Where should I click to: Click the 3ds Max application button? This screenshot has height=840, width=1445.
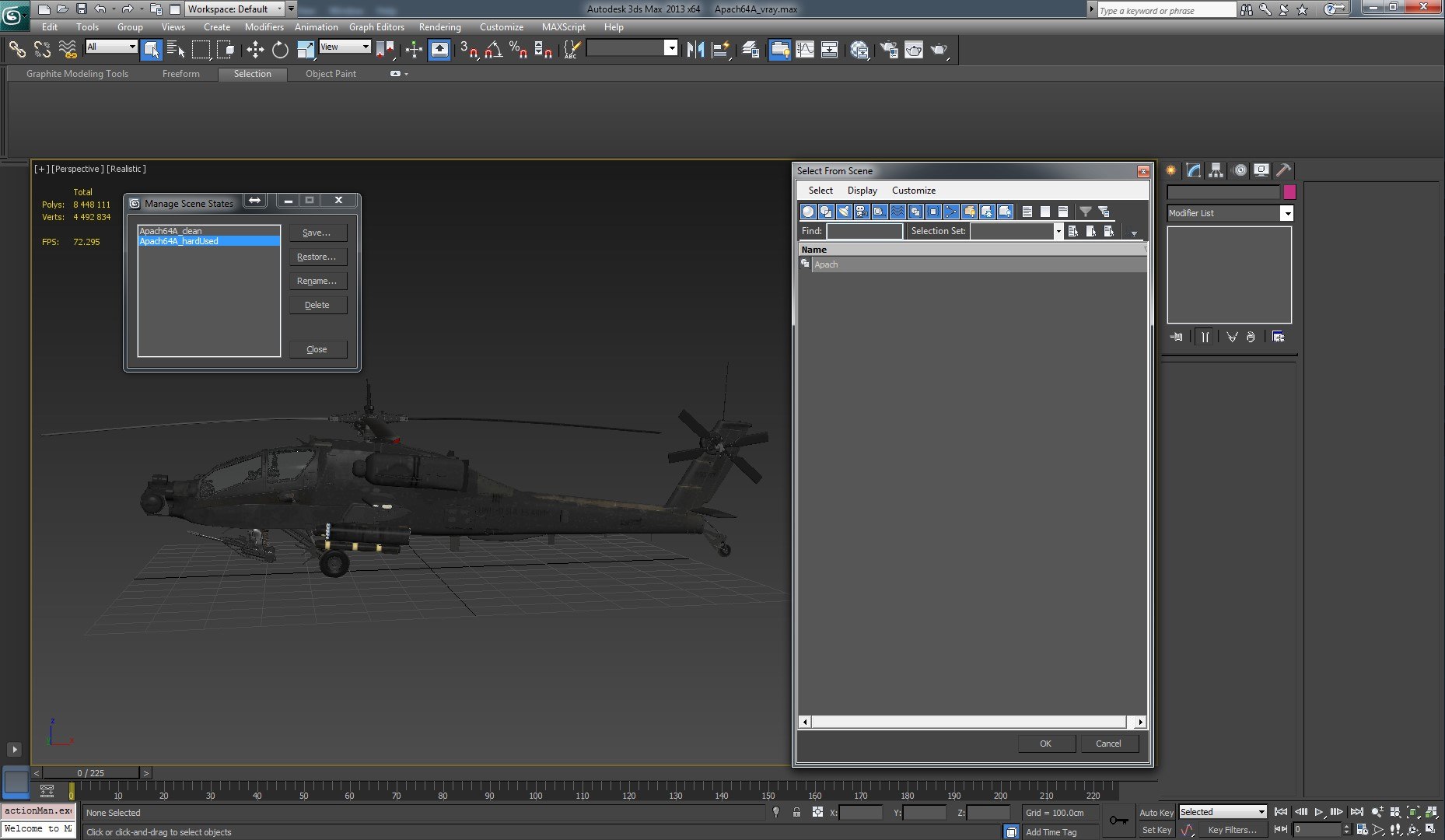(x=13, y=15)
